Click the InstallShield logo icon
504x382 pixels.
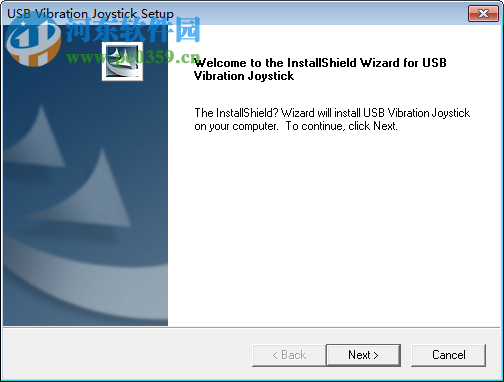(122, 61)
